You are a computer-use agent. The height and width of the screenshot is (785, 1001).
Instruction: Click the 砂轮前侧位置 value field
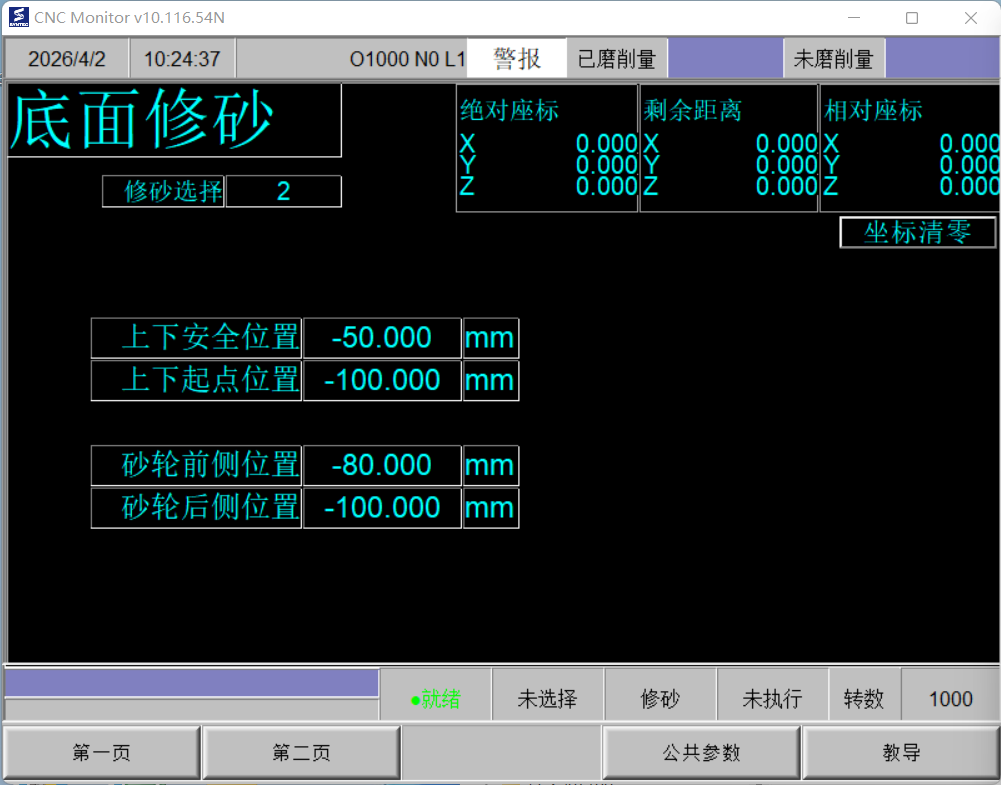point(382,466)
